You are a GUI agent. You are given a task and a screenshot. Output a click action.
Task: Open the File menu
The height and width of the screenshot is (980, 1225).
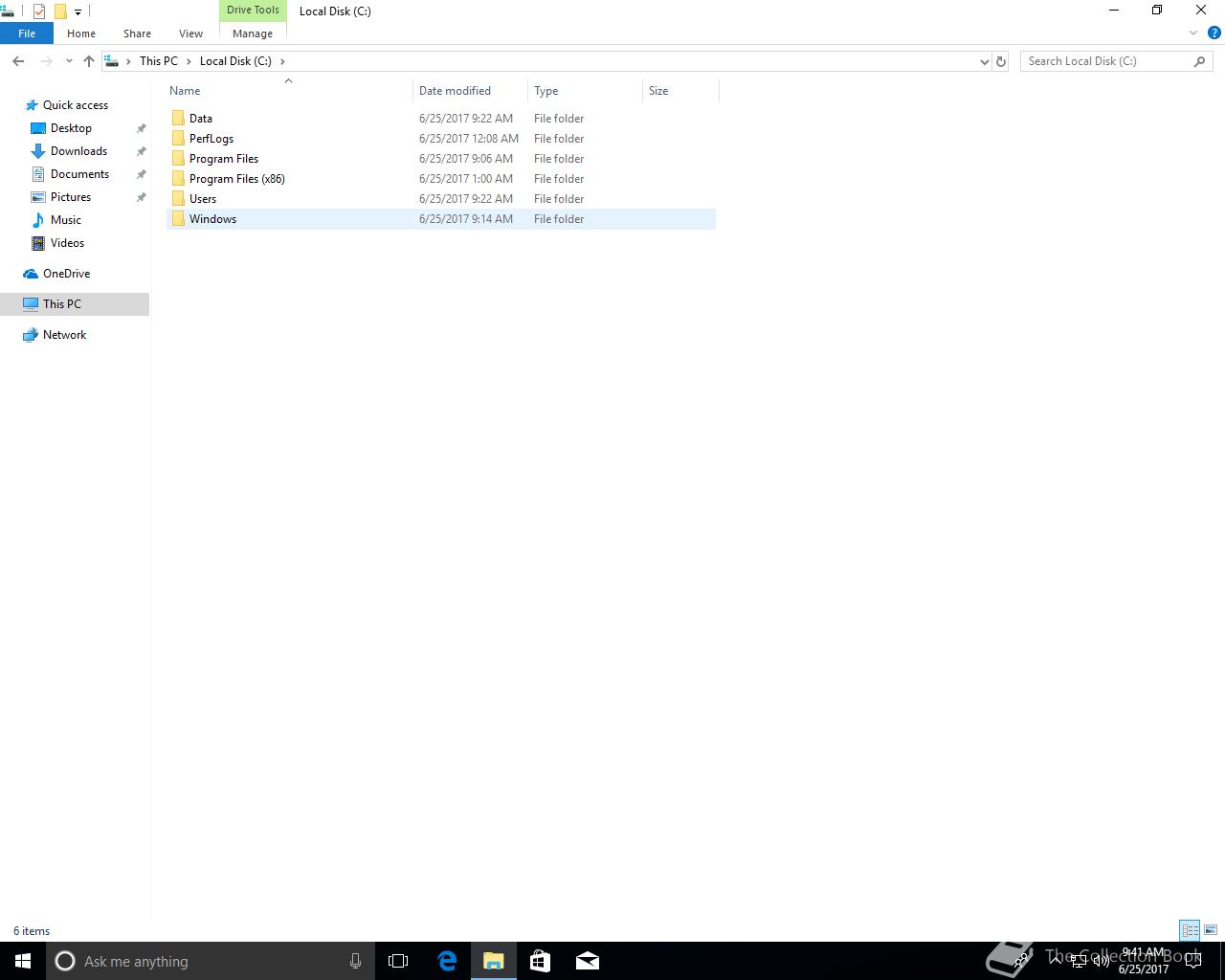pyautogui.click(x=27, y=33)
